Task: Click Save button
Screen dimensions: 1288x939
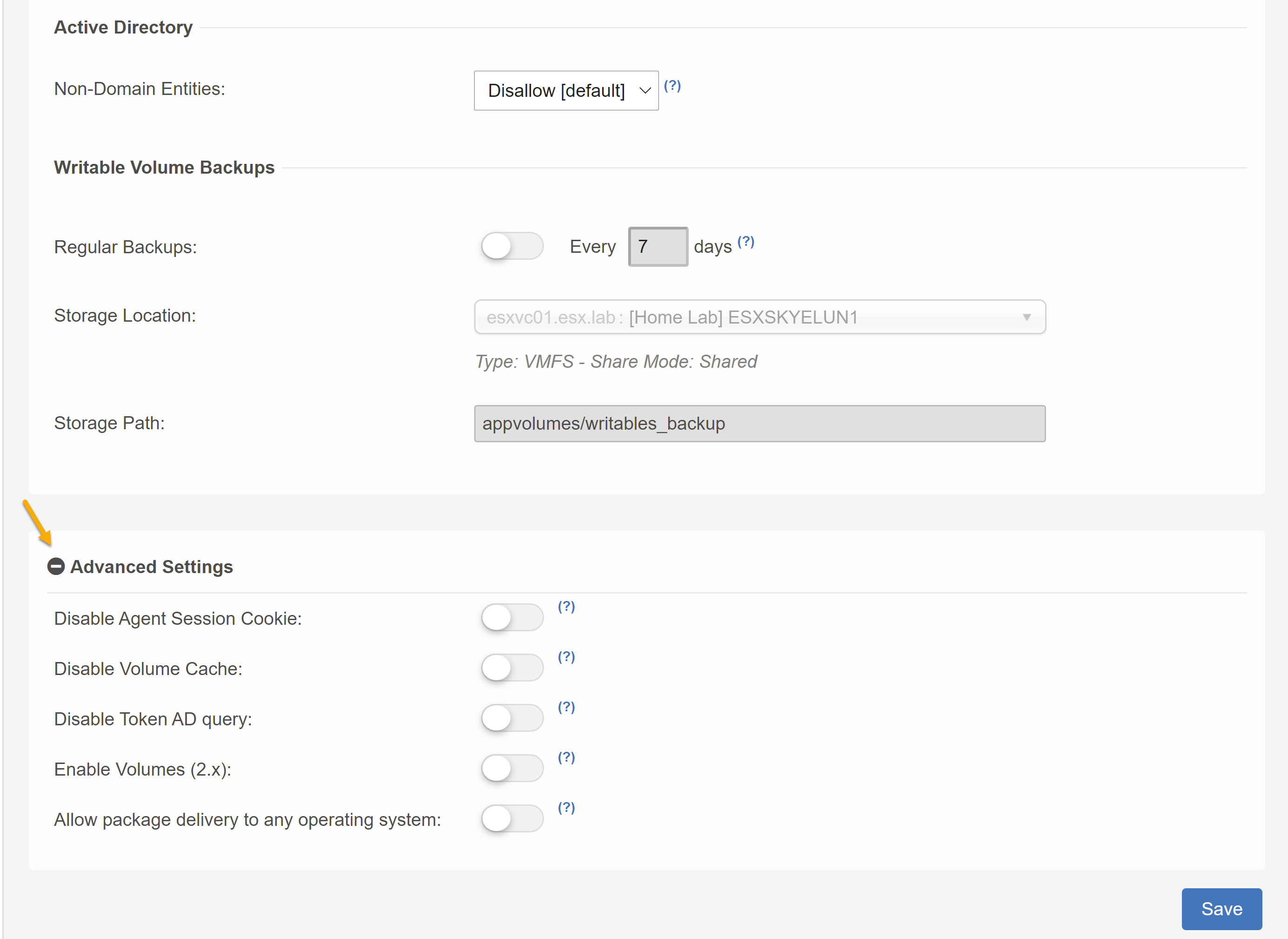Action: tap(1221, 909)
